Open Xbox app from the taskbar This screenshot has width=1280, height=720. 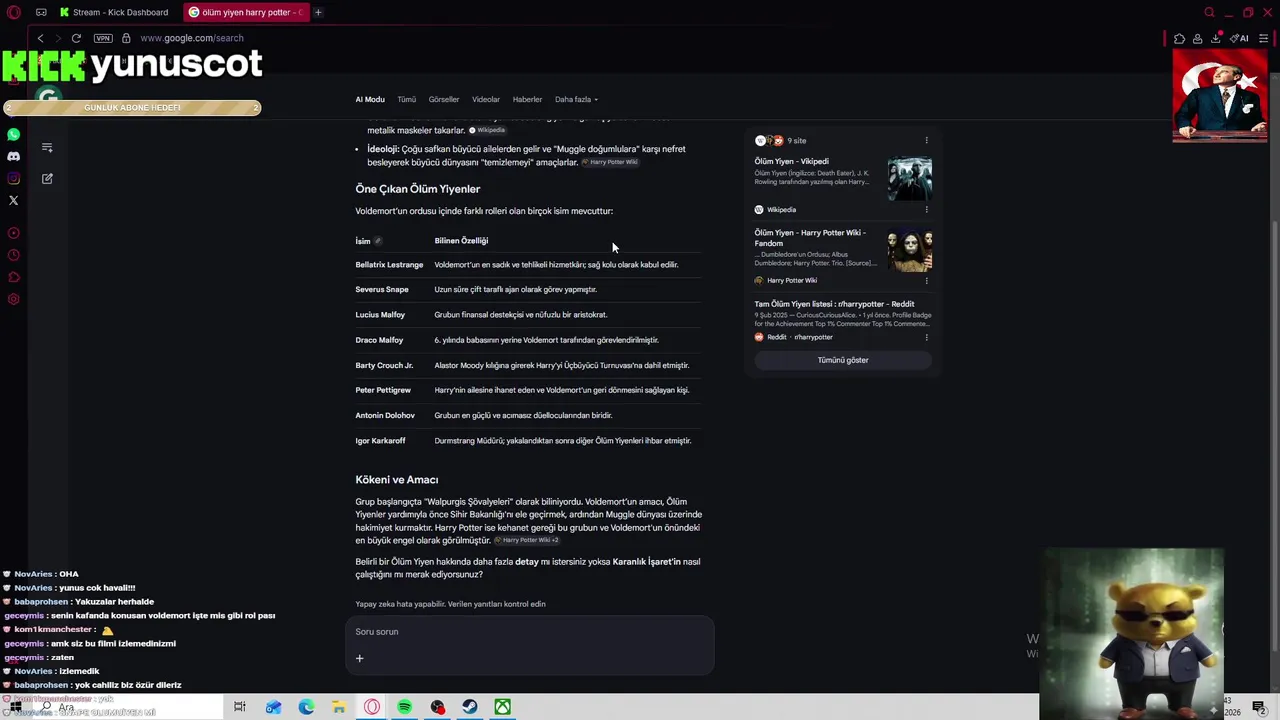tap(503, 707)
